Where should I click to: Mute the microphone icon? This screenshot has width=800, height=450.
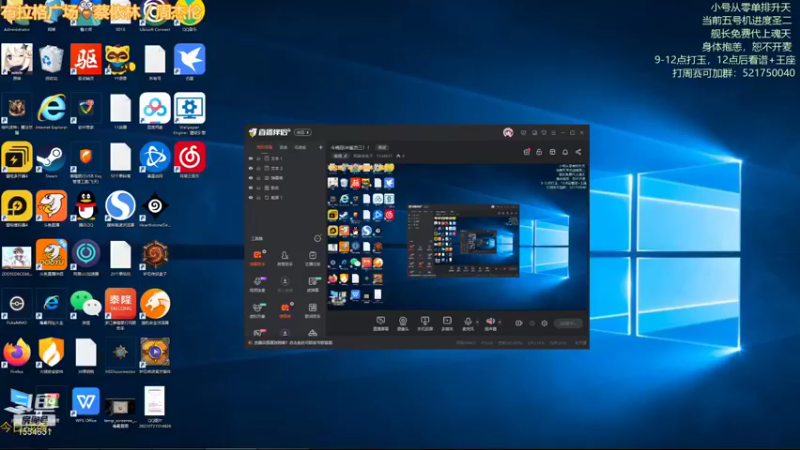(x=467, y=321)
